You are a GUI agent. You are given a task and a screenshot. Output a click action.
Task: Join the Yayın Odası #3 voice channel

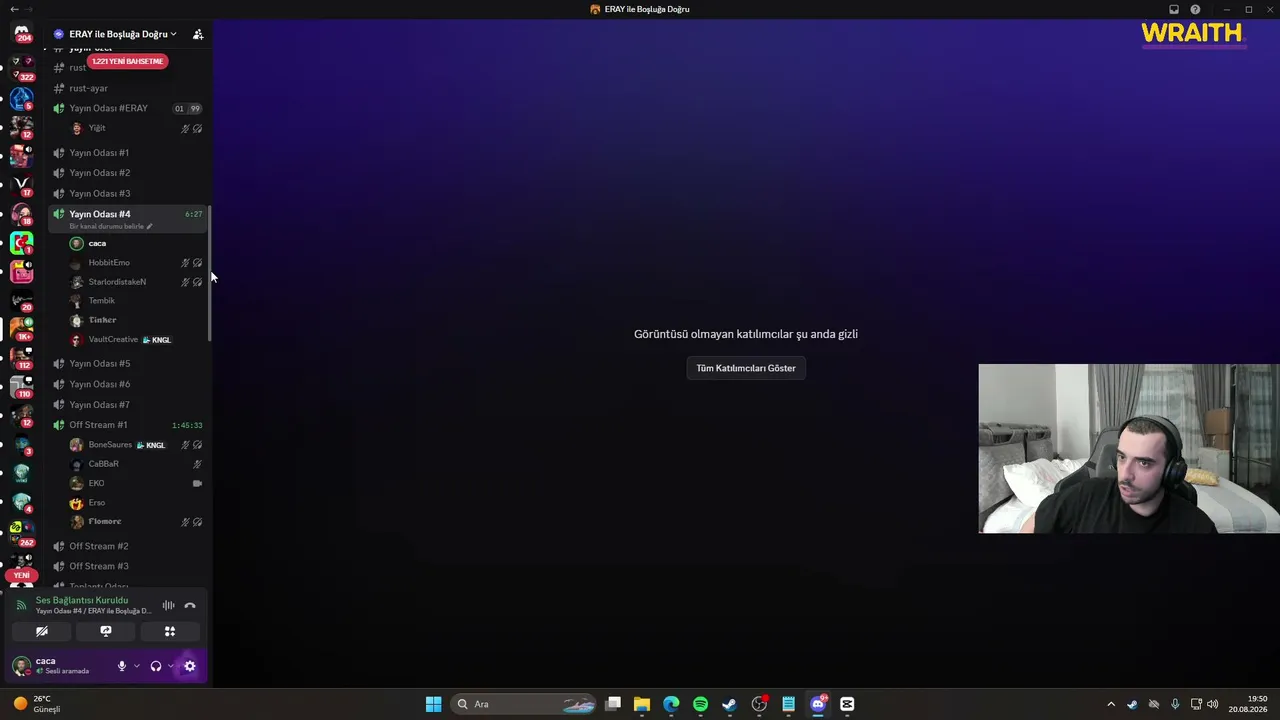[x=128, y=193]
